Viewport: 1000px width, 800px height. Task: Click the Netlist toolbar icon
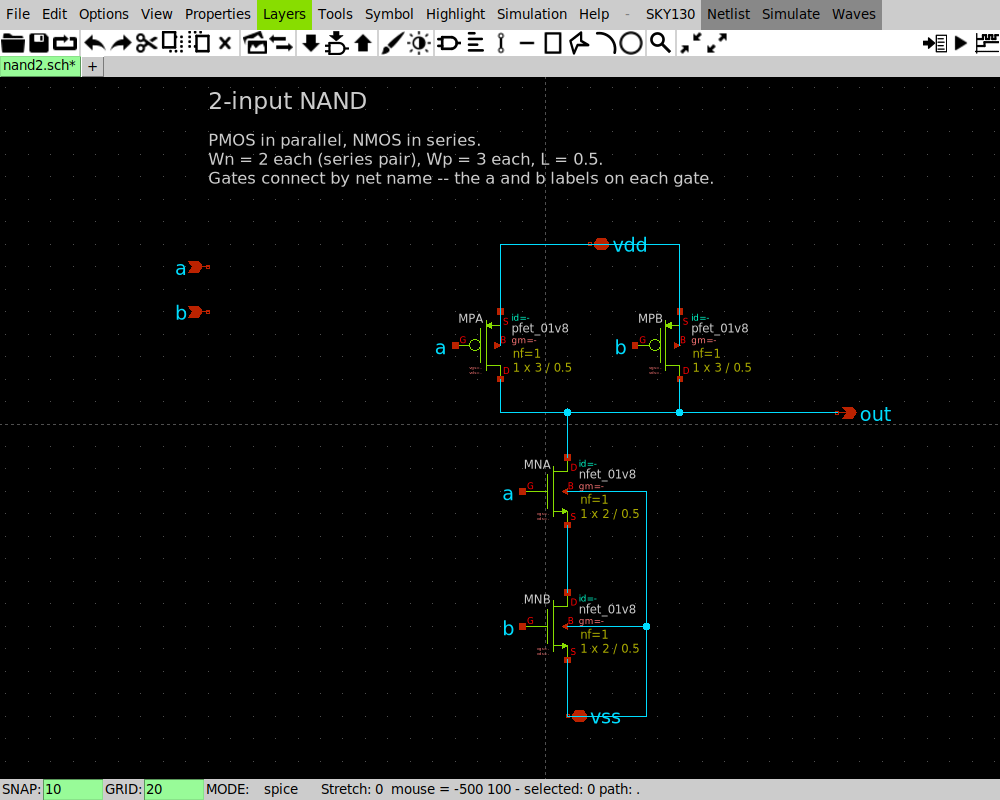935,43
